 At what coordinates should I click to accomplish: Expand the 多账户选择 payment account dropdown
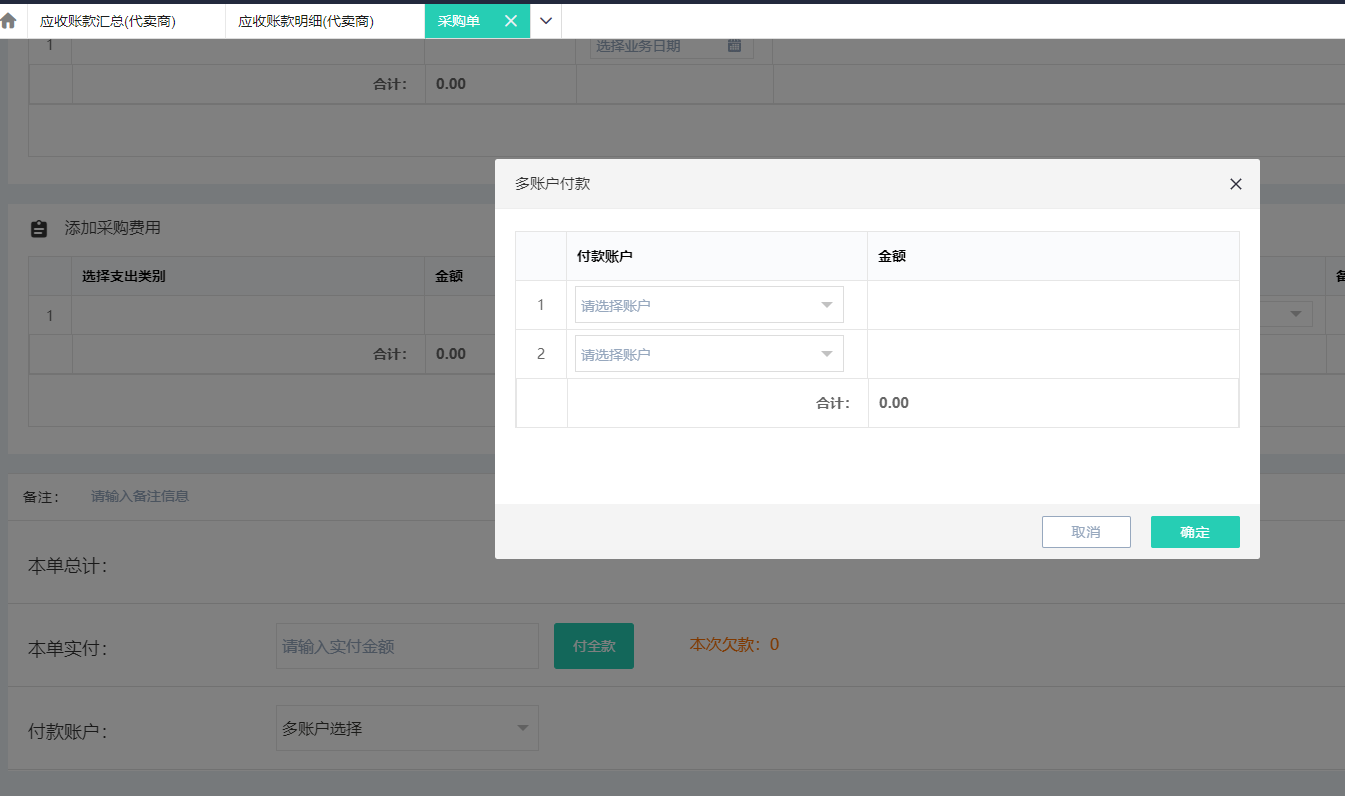click(x=407, y=728)
